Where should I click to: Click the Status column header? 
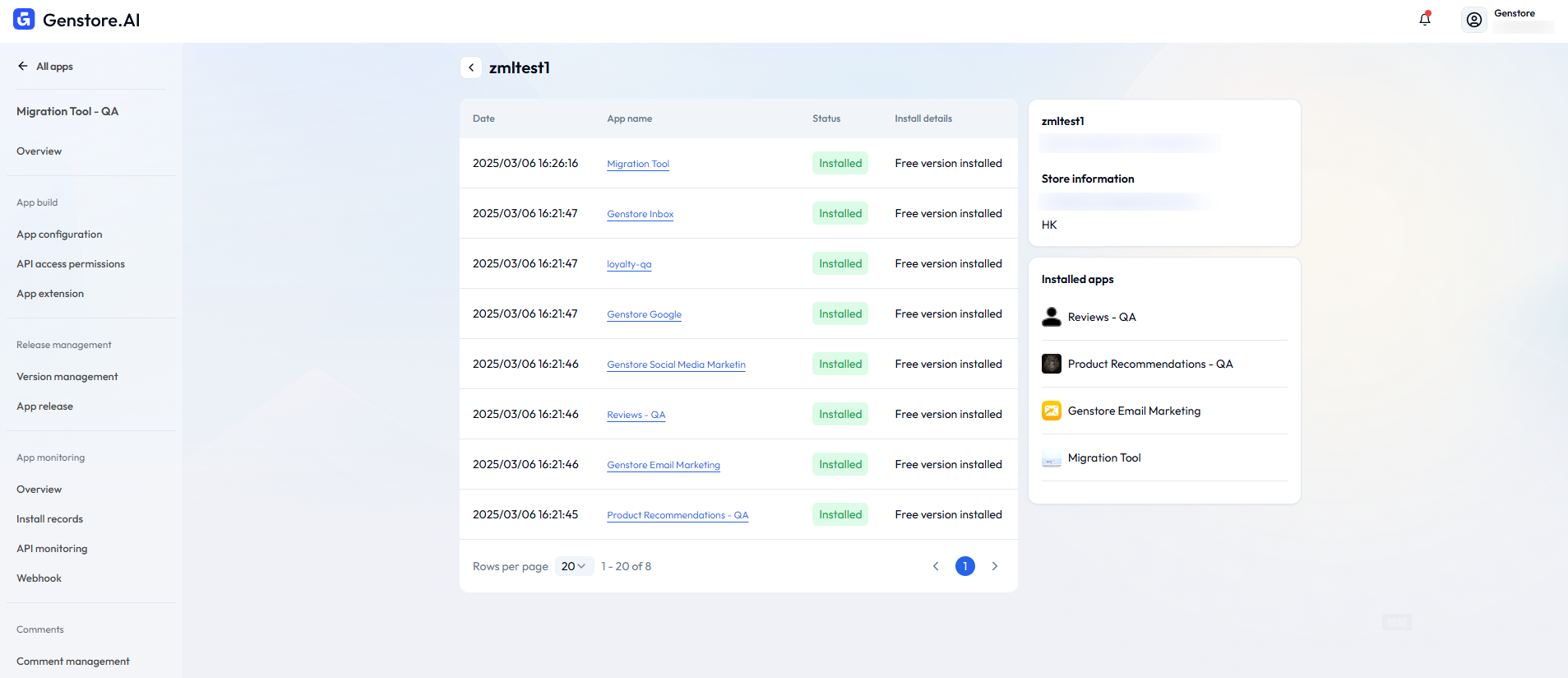click(826, 118)
